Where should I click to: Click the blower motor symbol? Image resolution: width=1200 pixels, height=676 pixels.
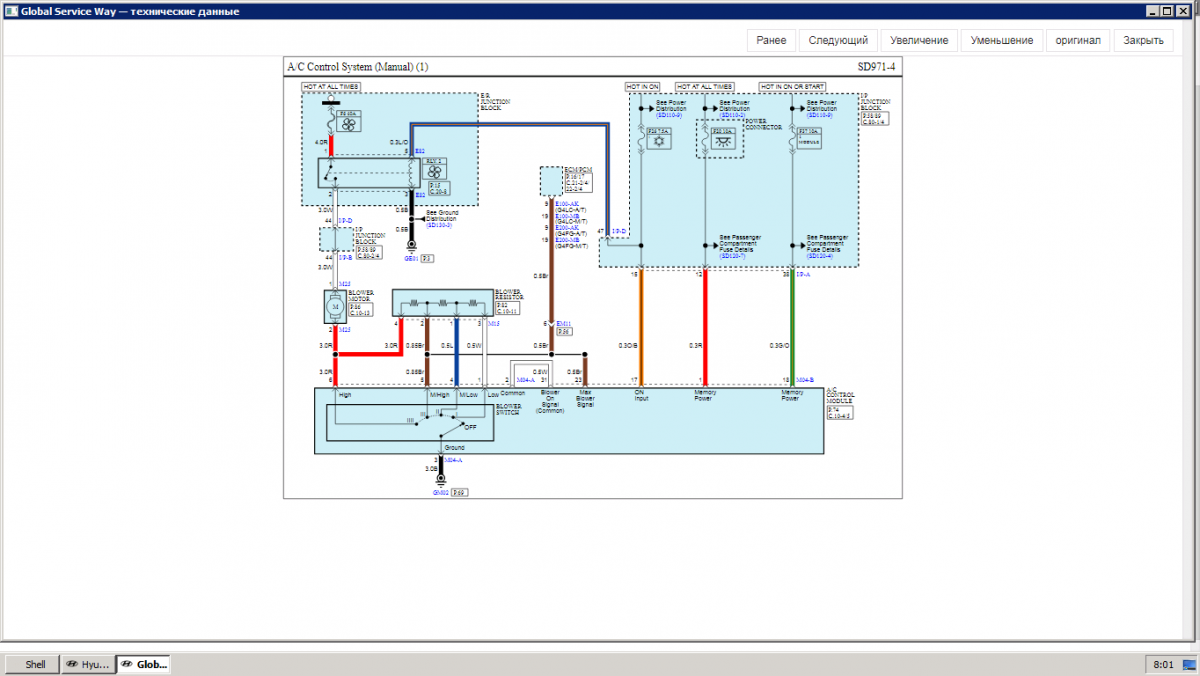click(x=335, y=305)
